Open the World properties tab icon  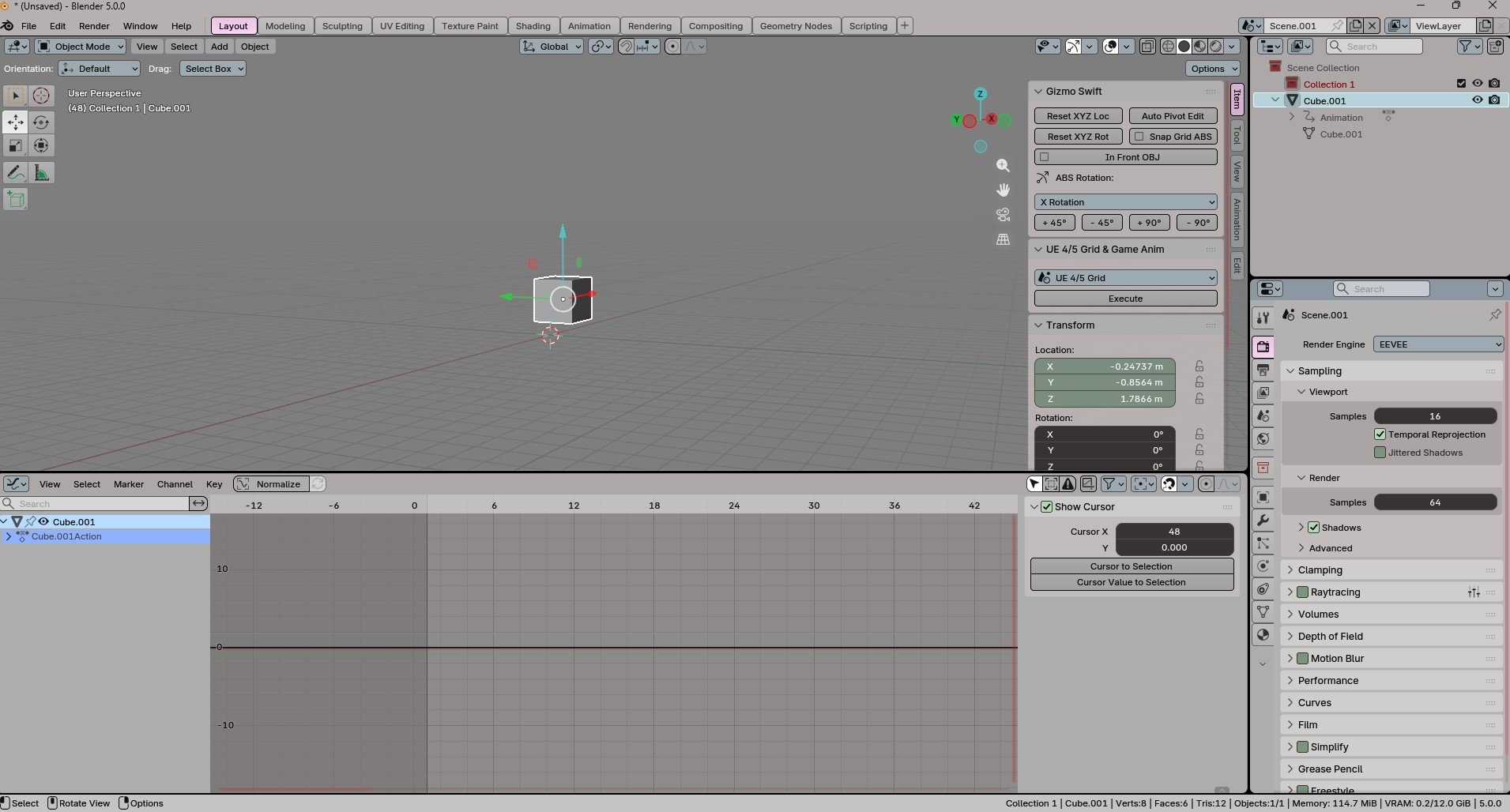pos(1263,438)
